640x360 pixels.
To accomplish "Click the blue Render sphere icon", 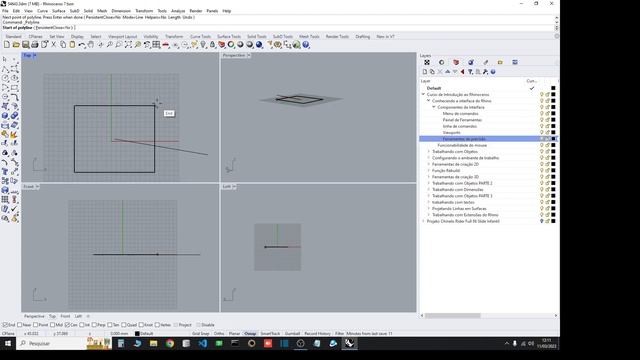I will pyautogui.click(x=259, y=44).
